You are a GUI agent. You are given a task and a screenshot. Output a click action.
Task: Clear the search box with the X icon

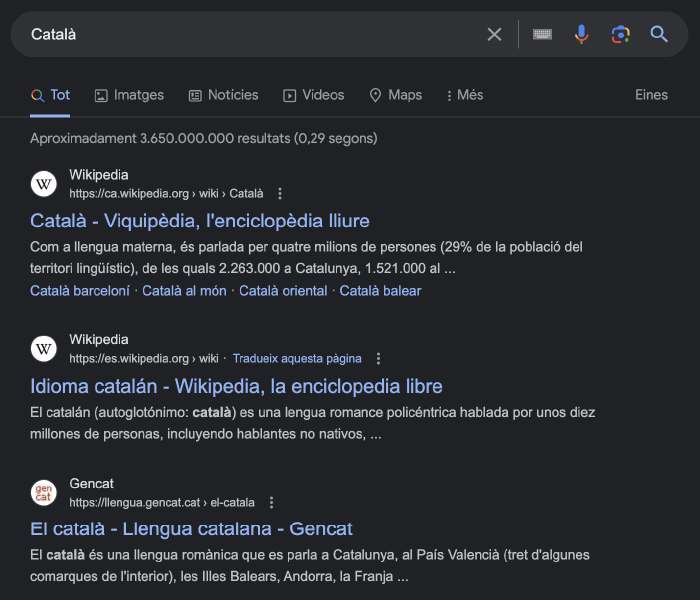click(494, 34)
